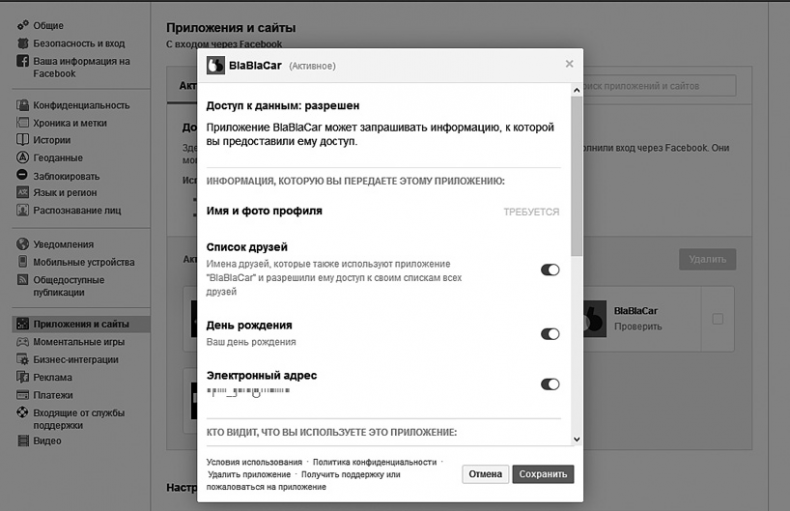
Task: Click the lock icon next to Конфиденциальность
Action: coord(23,105)
